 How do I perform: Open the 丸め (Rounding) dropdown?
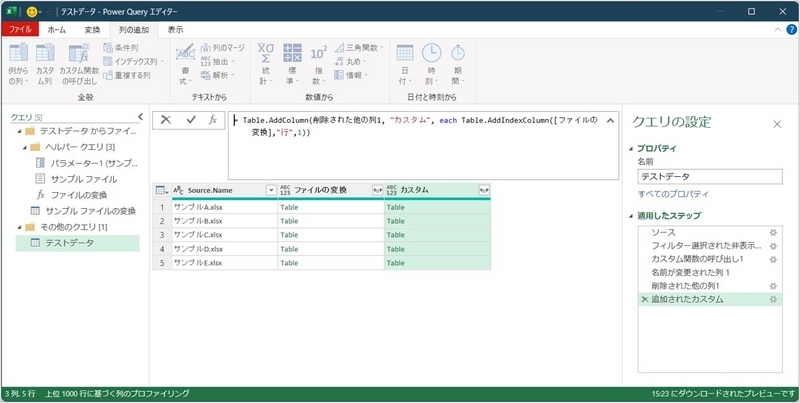[351, 62]
